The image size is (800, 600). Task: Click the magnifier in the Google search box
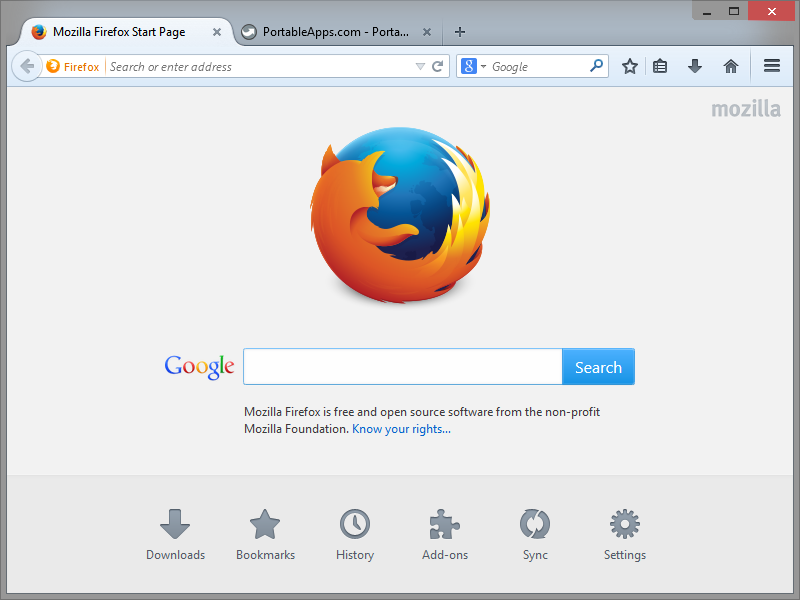pyautogui.click(x=596, y=66)
